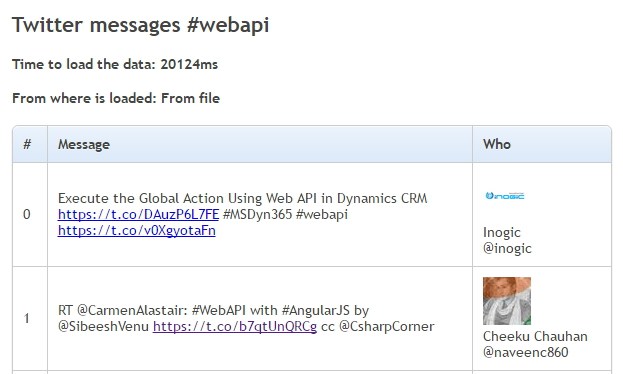
Task: Click the @naveenc860 handle text
Action: [x=525, y=352]
